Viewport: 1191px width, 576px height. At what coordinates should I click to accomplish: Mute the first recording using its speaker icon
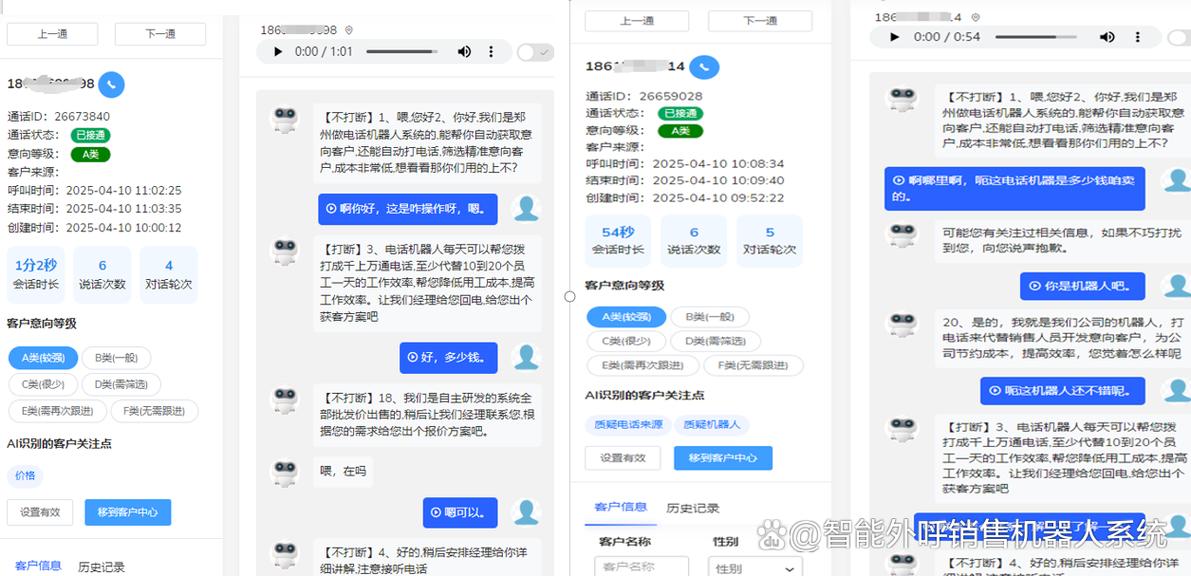point(464,51)
